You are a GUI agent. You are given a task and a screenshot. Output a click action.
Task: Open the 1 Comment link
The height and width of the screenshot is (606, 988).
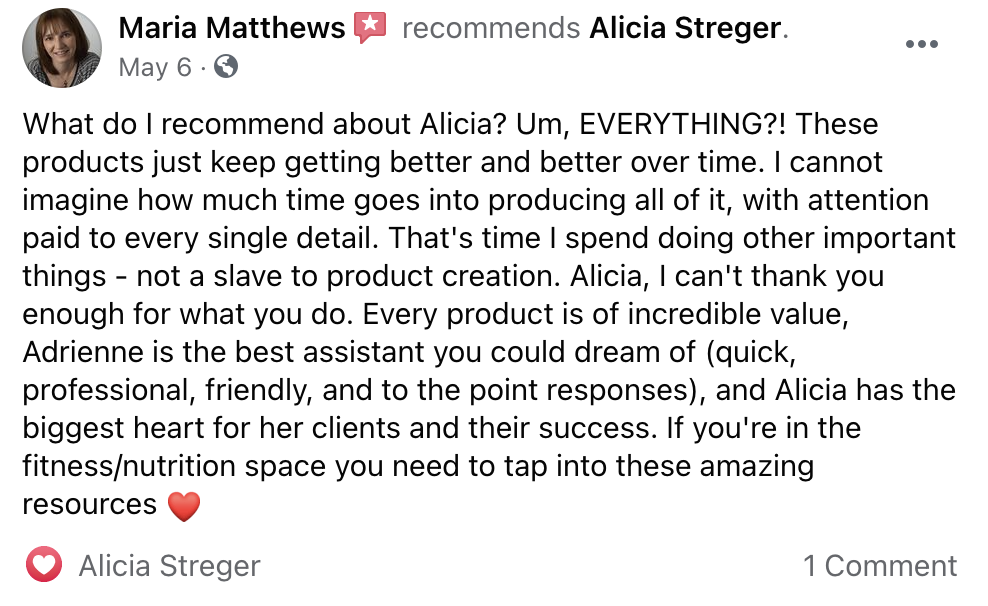880,566
